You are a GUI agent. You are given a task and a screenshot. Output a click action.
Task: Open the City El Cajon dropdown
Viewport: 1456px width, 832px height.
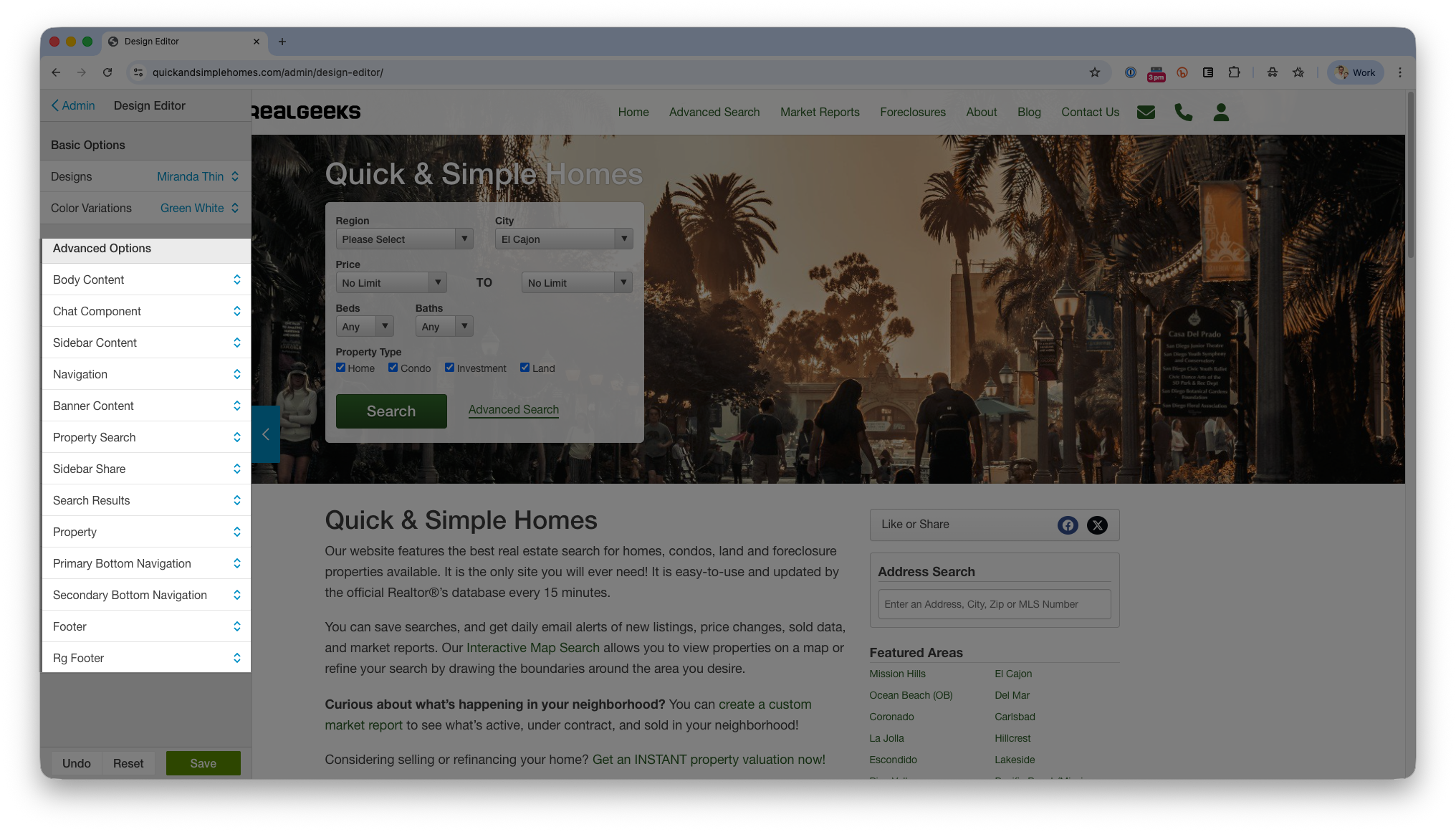[x=563, y=239]
